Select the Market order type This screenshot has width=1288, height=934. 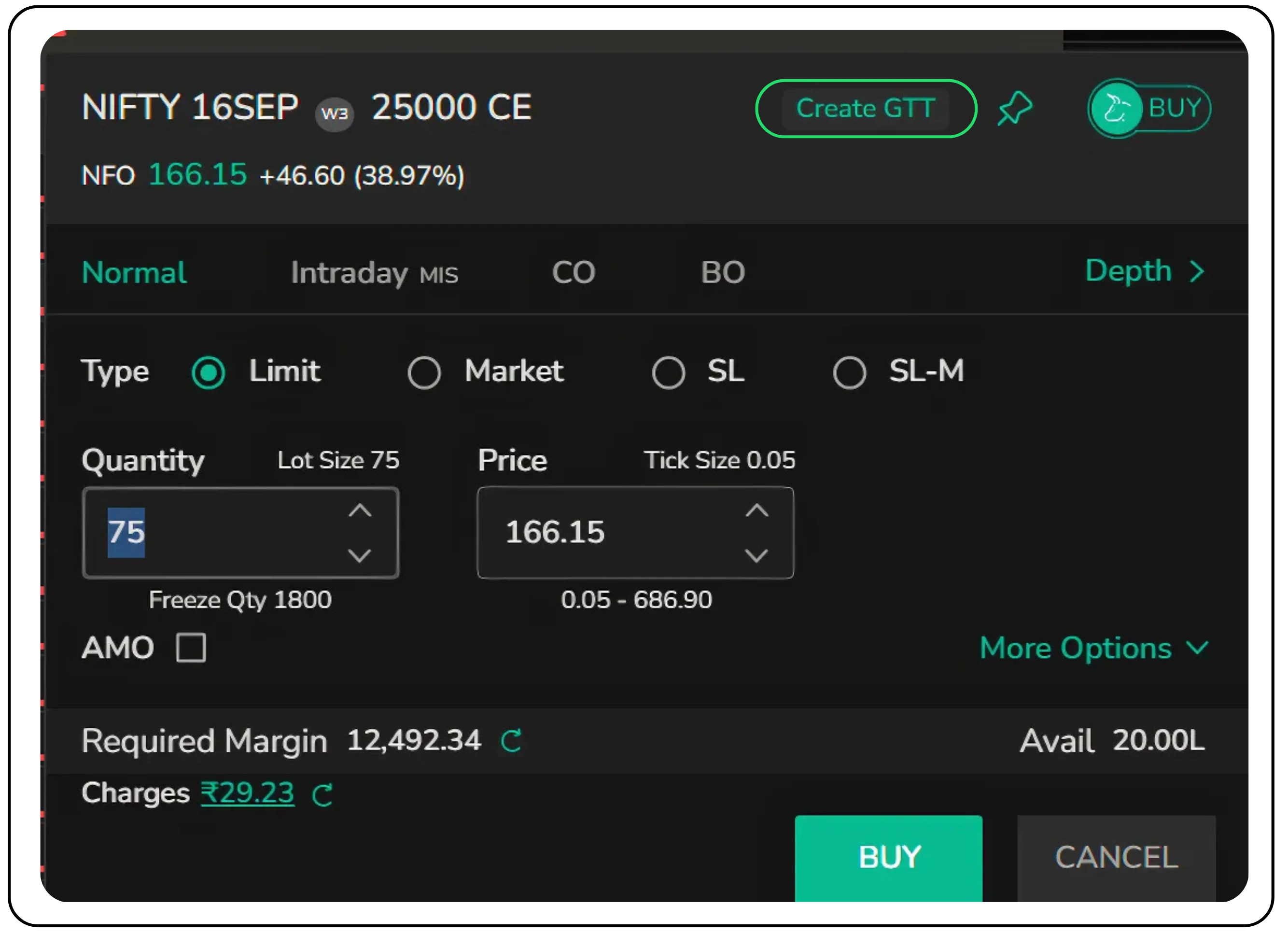[424, 373]
